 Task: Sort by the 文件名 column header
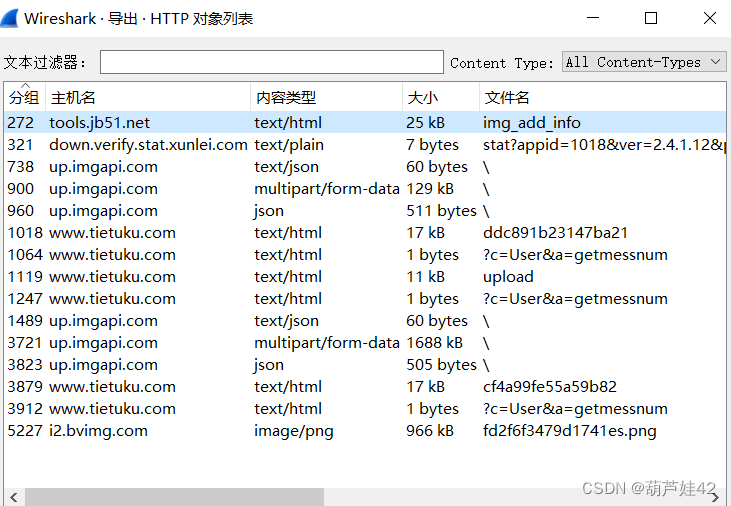pos(602,97)
